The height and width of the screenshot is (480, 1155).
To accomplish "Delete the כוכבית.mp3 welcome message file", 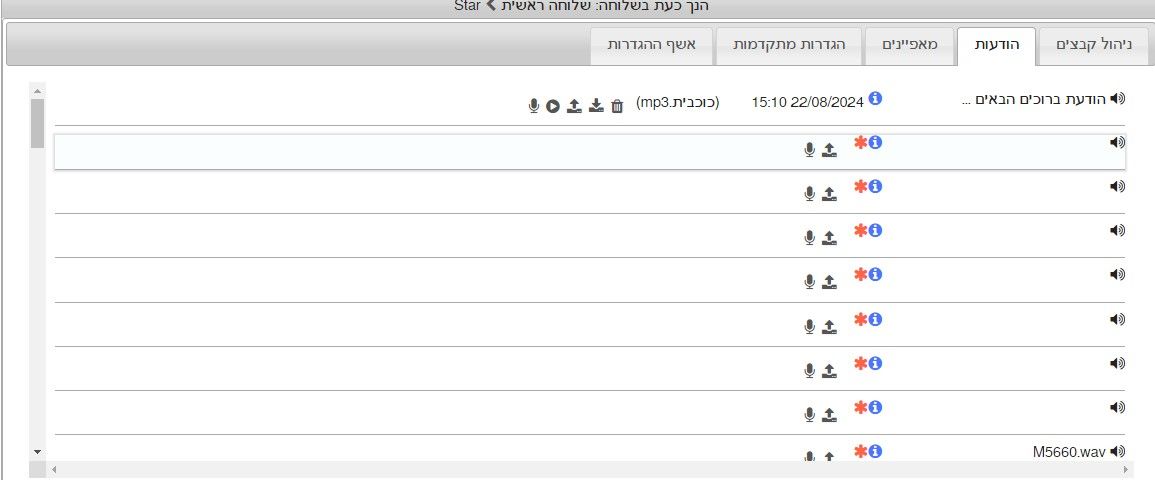I will click(617, 105).
